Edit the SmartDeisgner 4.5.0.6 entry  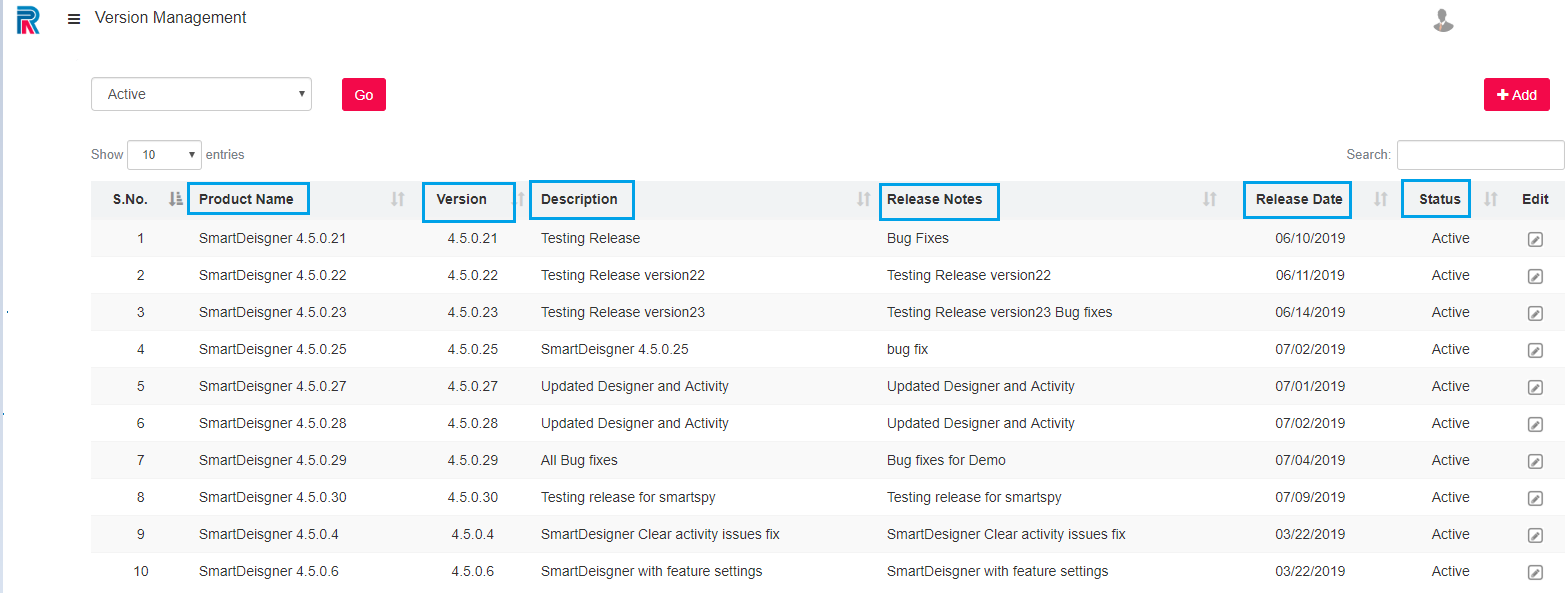(x=1535, y=571)
